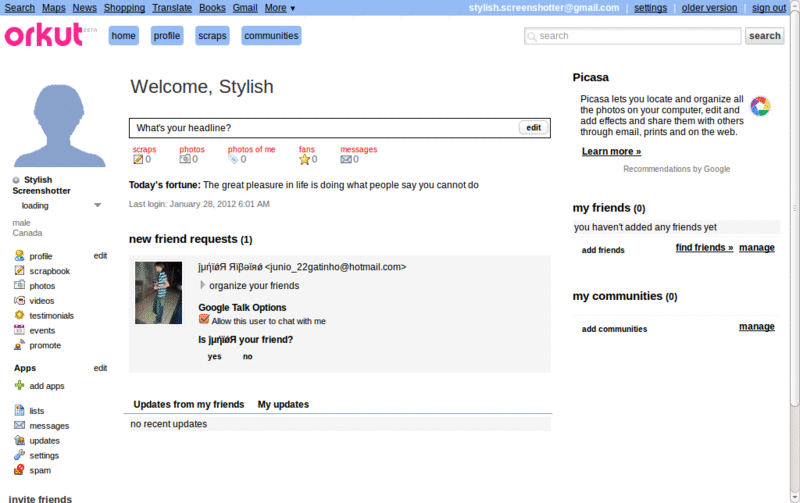Open News link in top bar

[x=84, y=8]
